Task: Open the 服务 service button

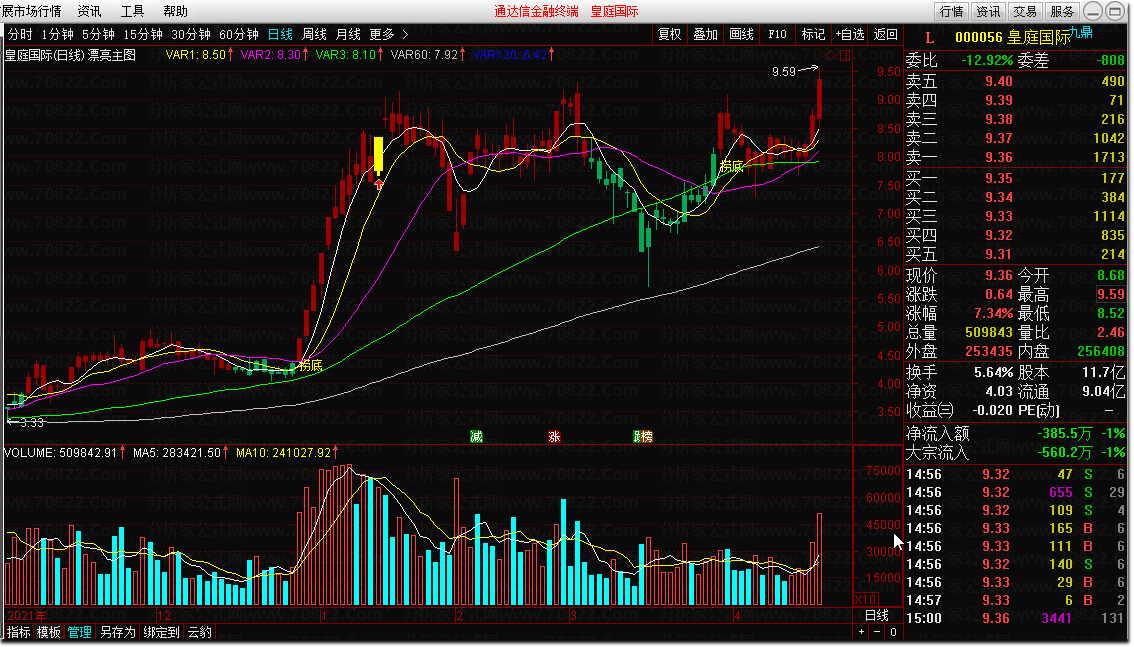Action: click(x=1062, y=11)
